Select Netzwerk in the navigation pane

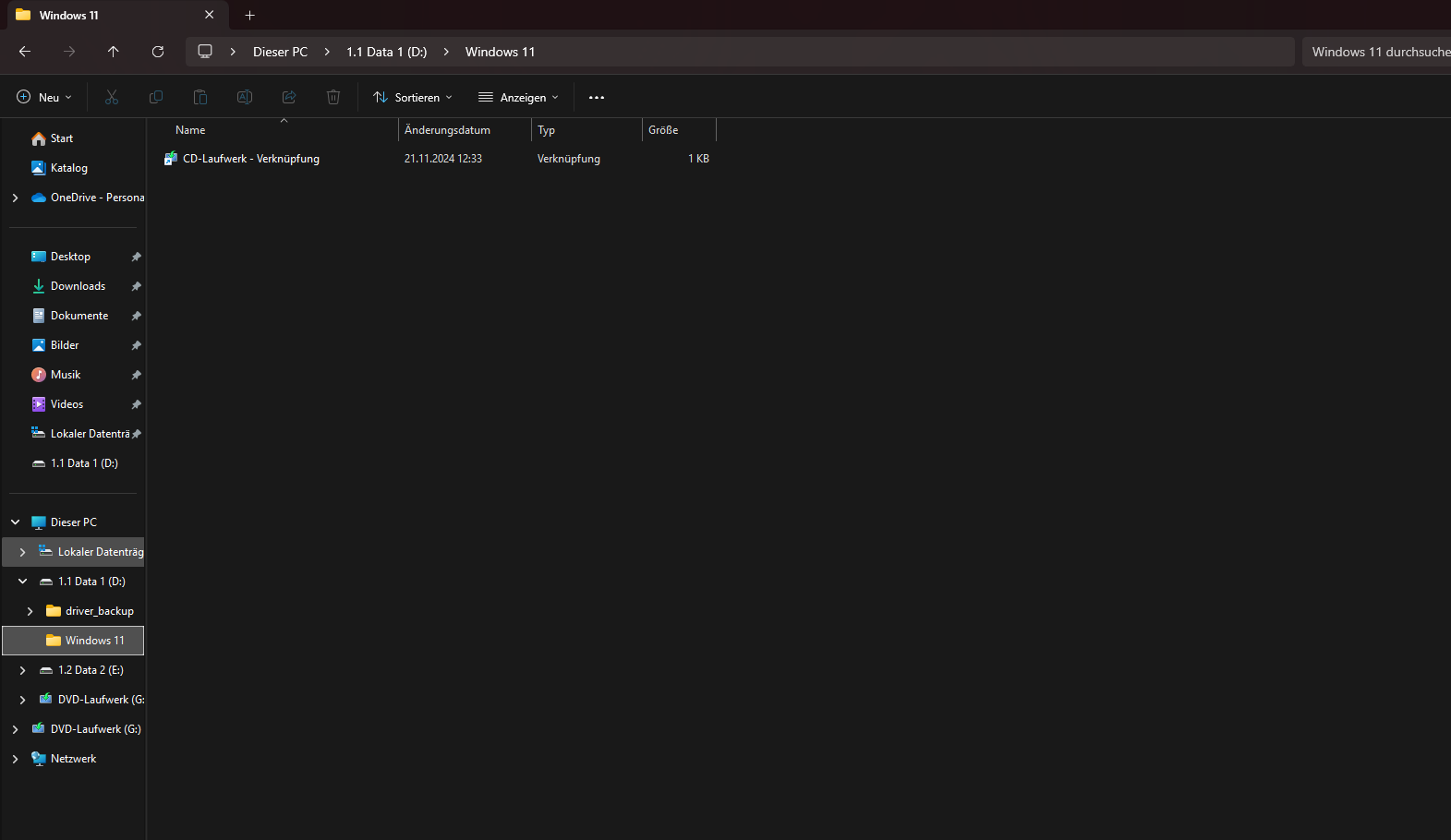coord(73,759)
